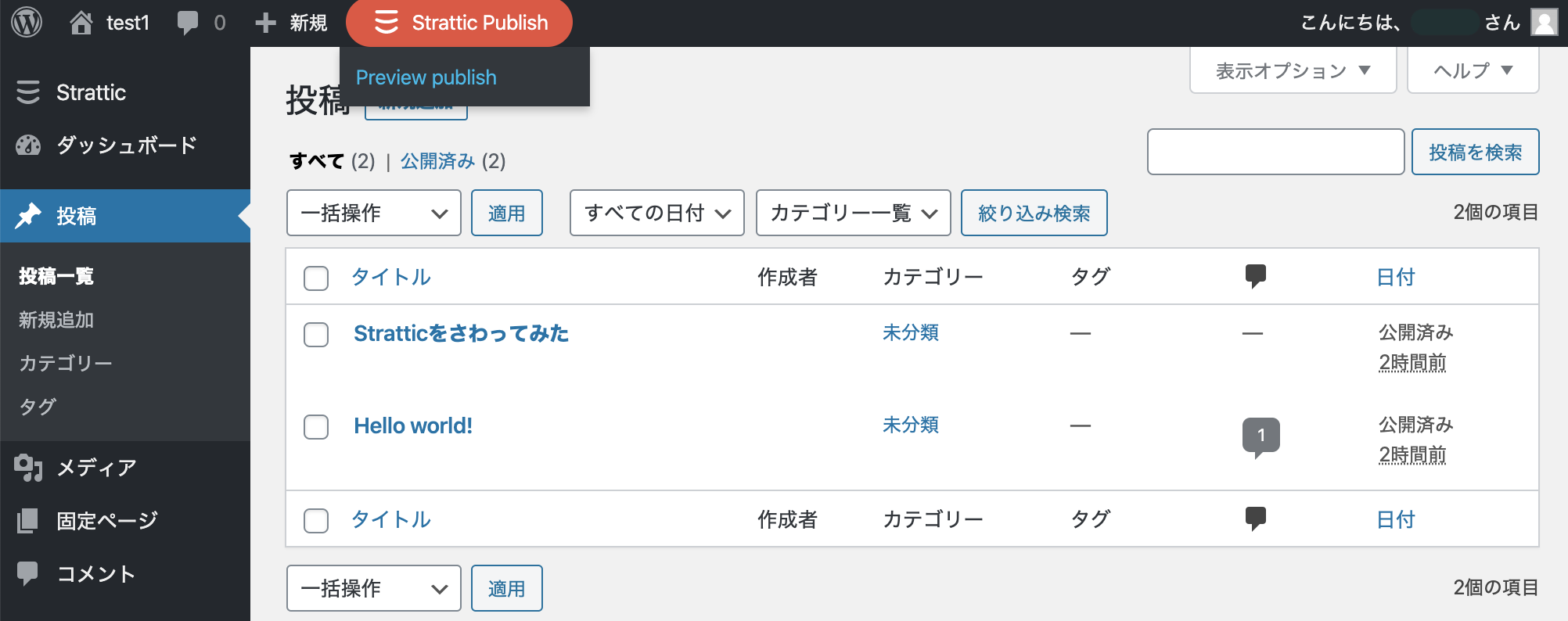
Task: Open the Stratticをさわってみた post
Action: coord(461,333)
